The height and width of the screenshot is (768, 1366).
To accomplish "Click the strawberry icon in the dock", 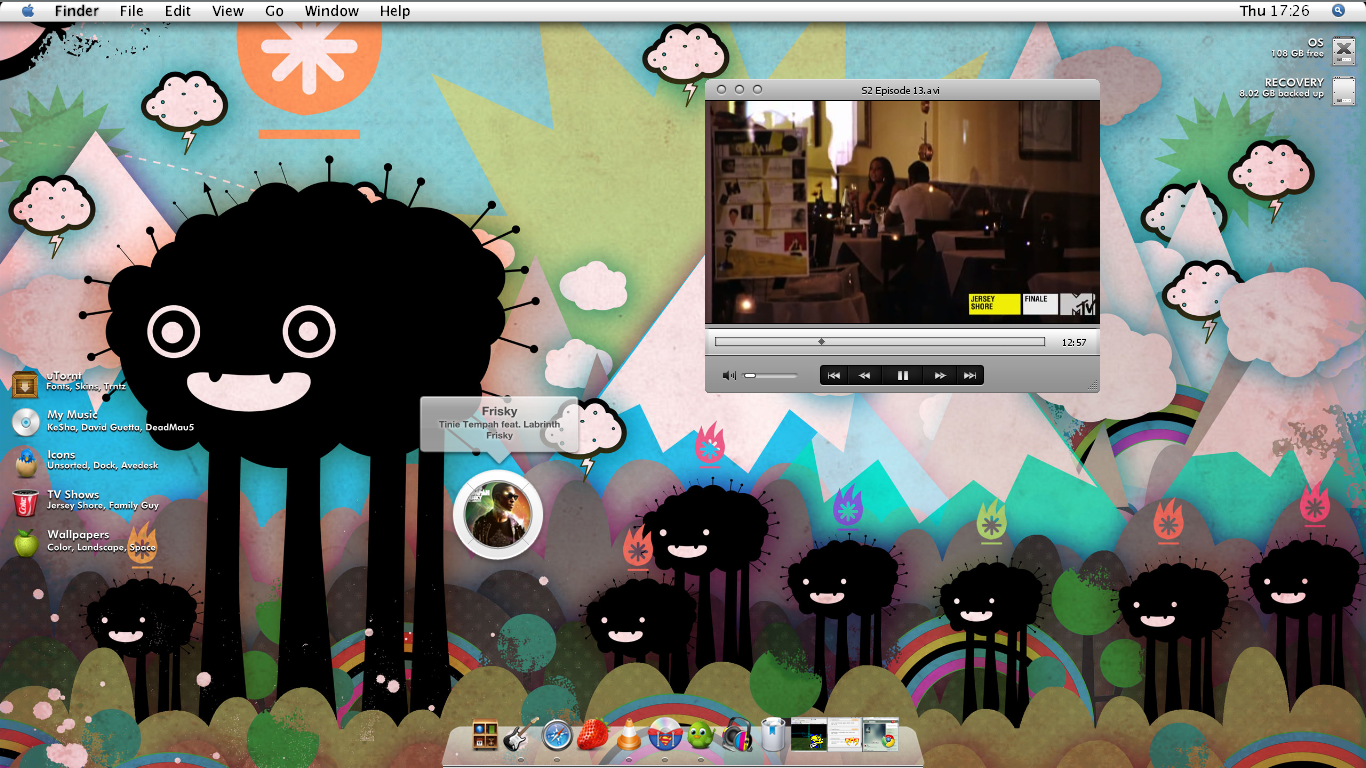I will (x=593, y=736).
